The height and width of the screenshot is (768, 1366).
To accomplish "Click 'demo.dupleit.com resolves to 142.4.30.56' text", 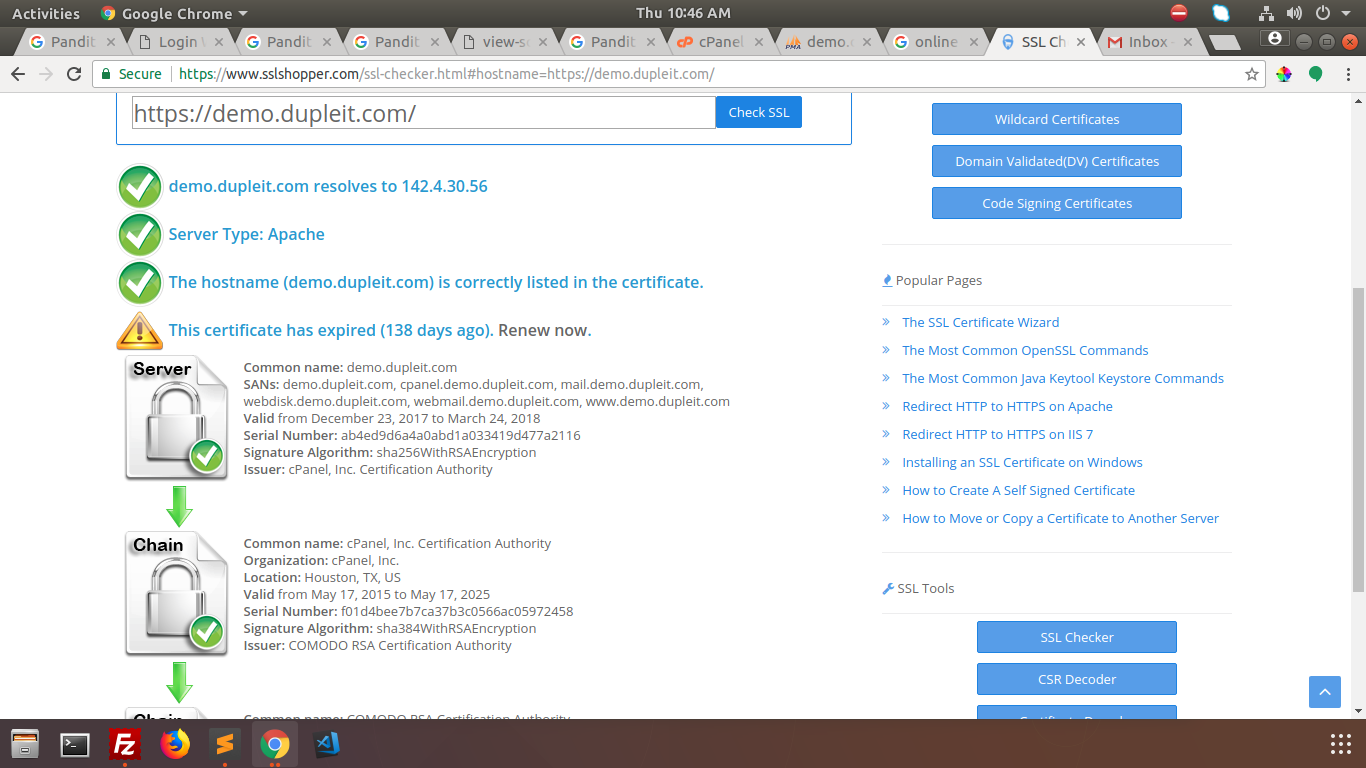I will coord(328,186).
